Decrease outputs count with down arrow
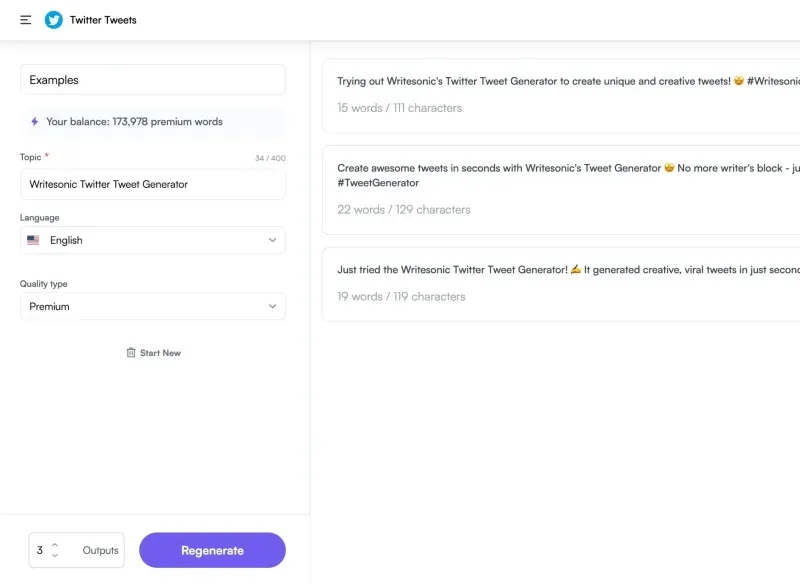Screen dimensions: 800x584 pyautogui.click(x=55, y=556)
